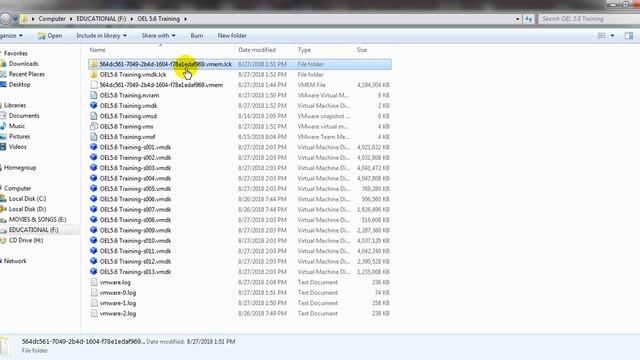Click the 564dc561 vmem.lck folder icon

(94, 64)
